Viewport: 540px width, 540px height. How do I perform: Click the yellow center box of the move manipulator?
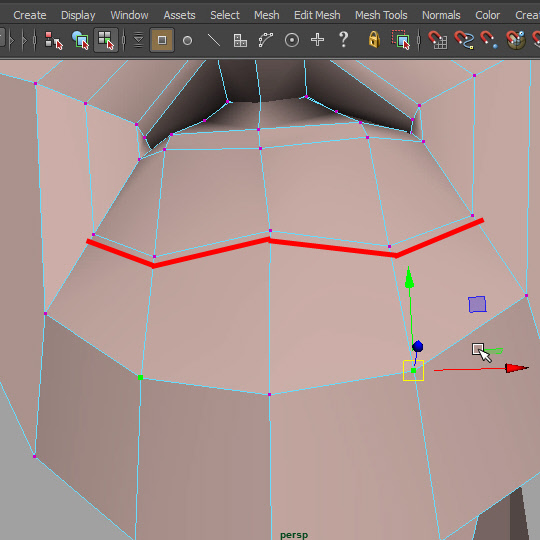pos(413,371)
